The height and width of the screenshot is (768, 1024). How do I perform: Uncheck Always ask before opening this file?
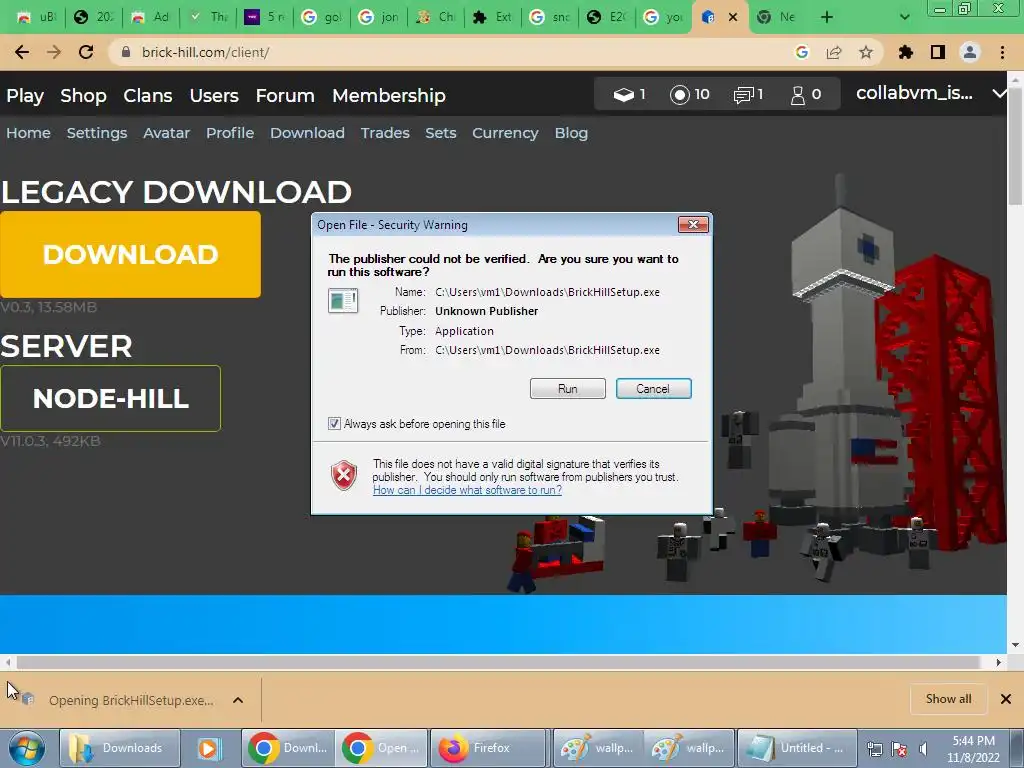[334, 424]
